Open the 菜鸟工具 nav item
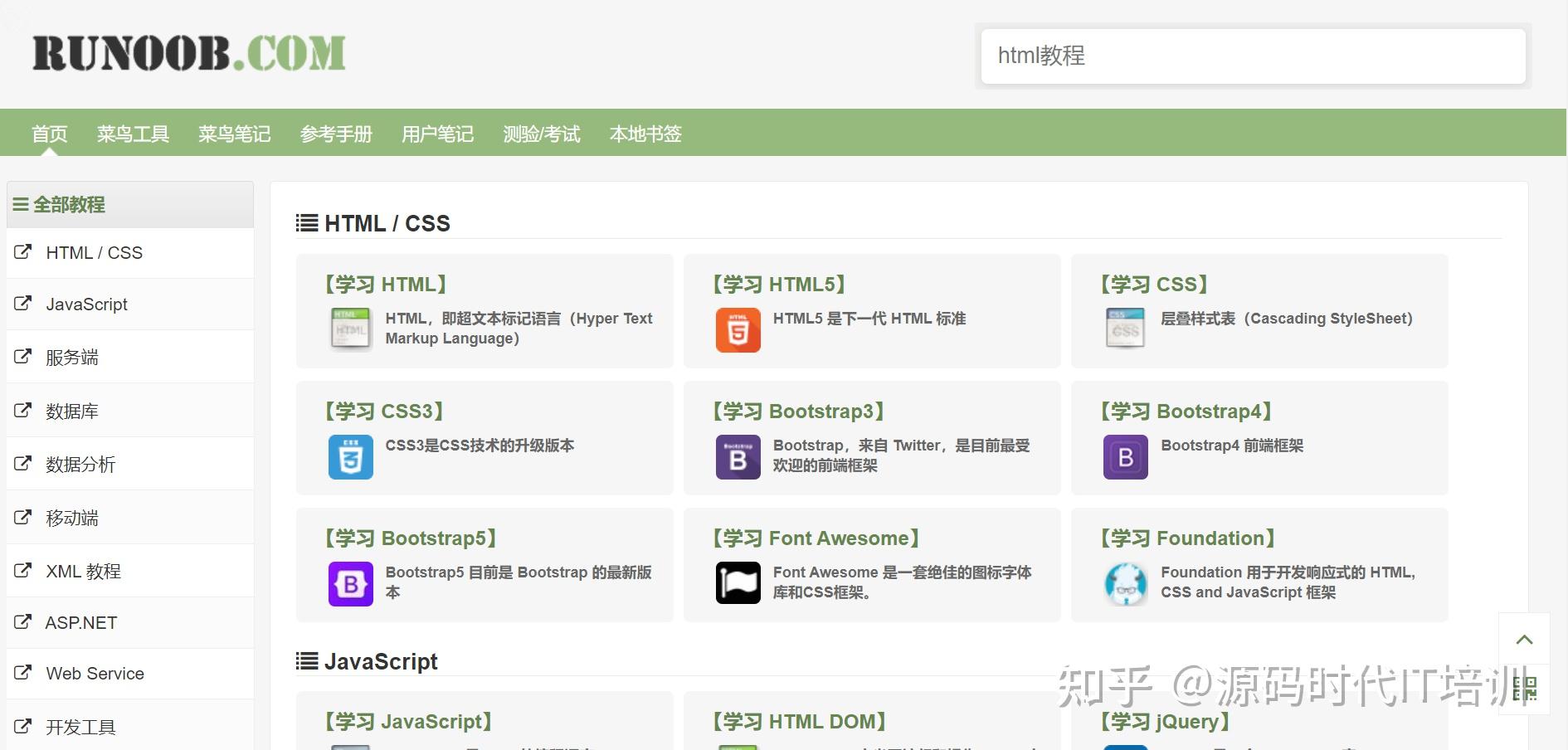Screen dimensions: 1568x750 point(133,134)
